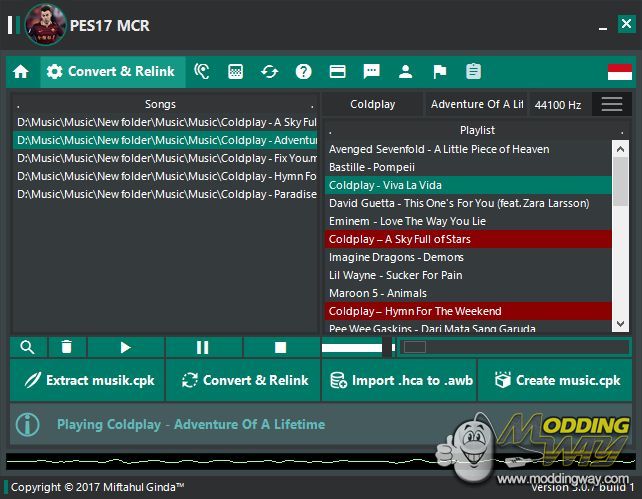Open the hamburger menu beside 44100 Hz
The width and height of the screenshot is (642, 499).
coord(611,104)
